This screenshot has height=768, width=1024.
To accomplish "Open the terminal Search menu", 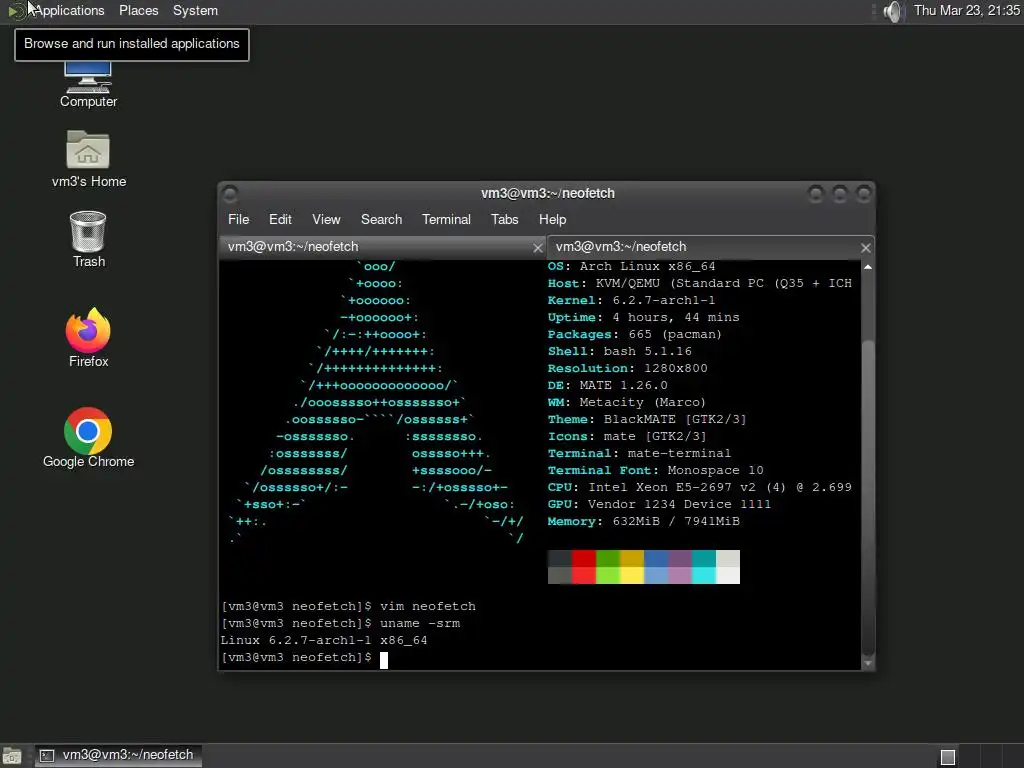I will point(381,219).
